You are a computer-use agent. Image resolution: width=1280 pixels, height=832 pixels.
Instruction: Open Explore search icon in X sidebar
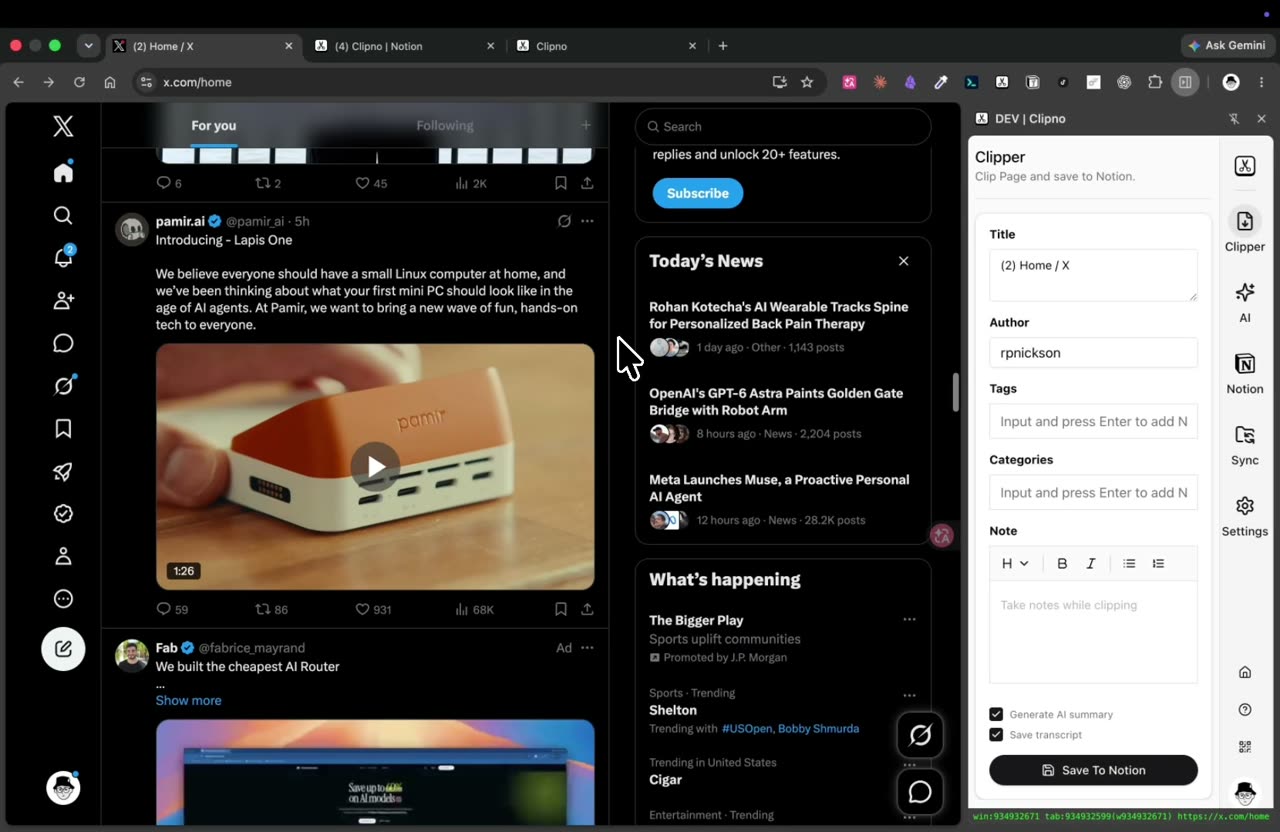[63, 215]
